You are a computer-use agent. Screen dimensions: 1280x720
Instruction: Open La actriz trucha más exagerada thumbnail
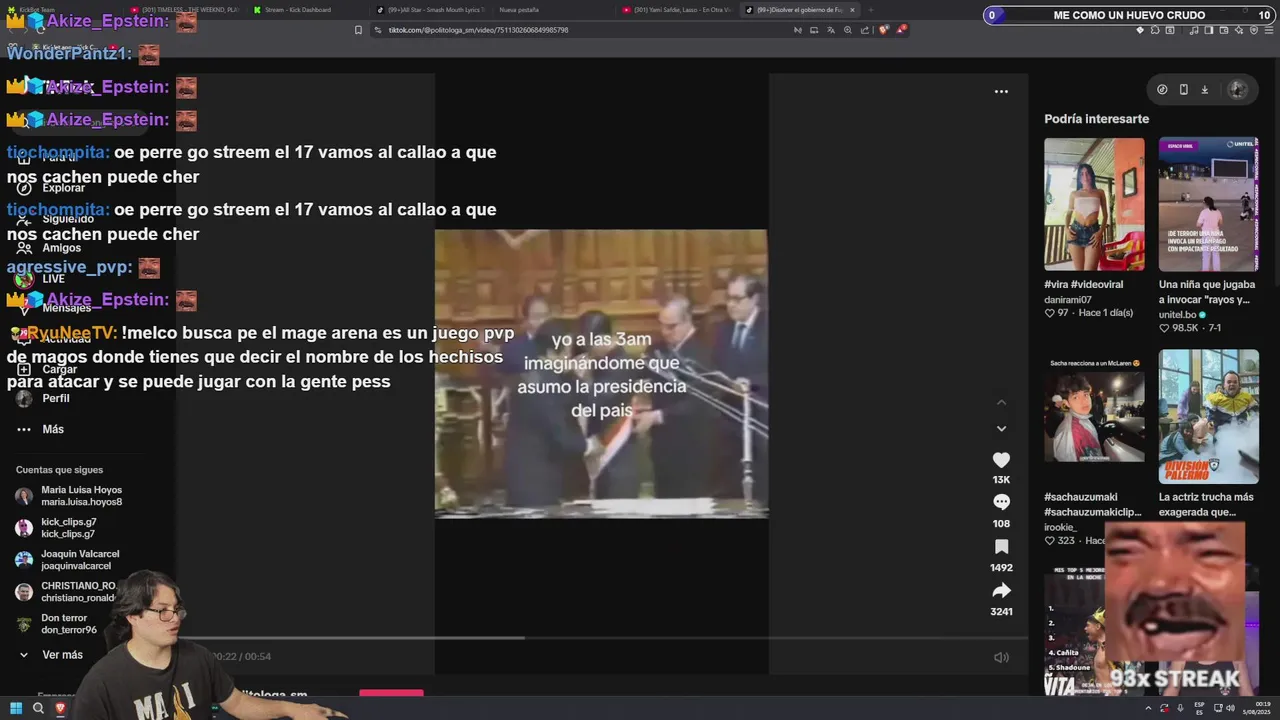click(x=1209, y=416)
